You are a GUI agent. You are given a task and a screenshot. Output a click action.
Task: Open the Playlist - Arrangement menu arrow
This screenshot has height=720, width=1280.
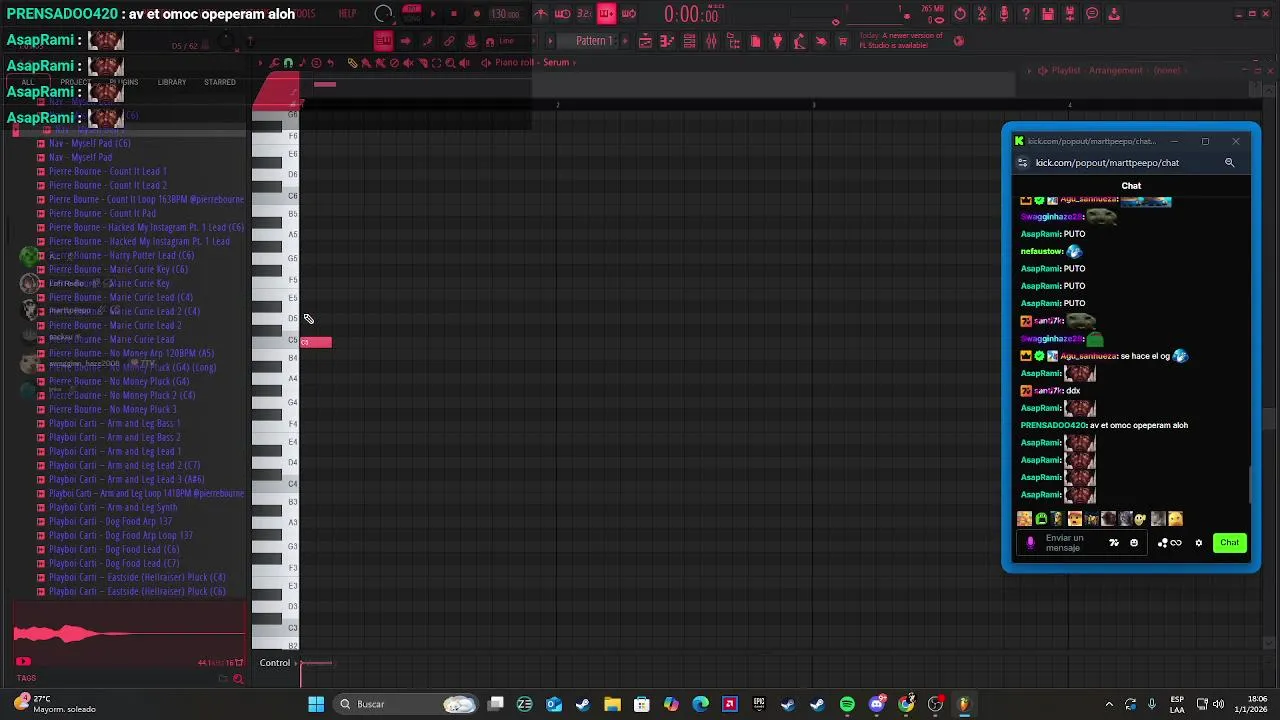pos(1028,70)
